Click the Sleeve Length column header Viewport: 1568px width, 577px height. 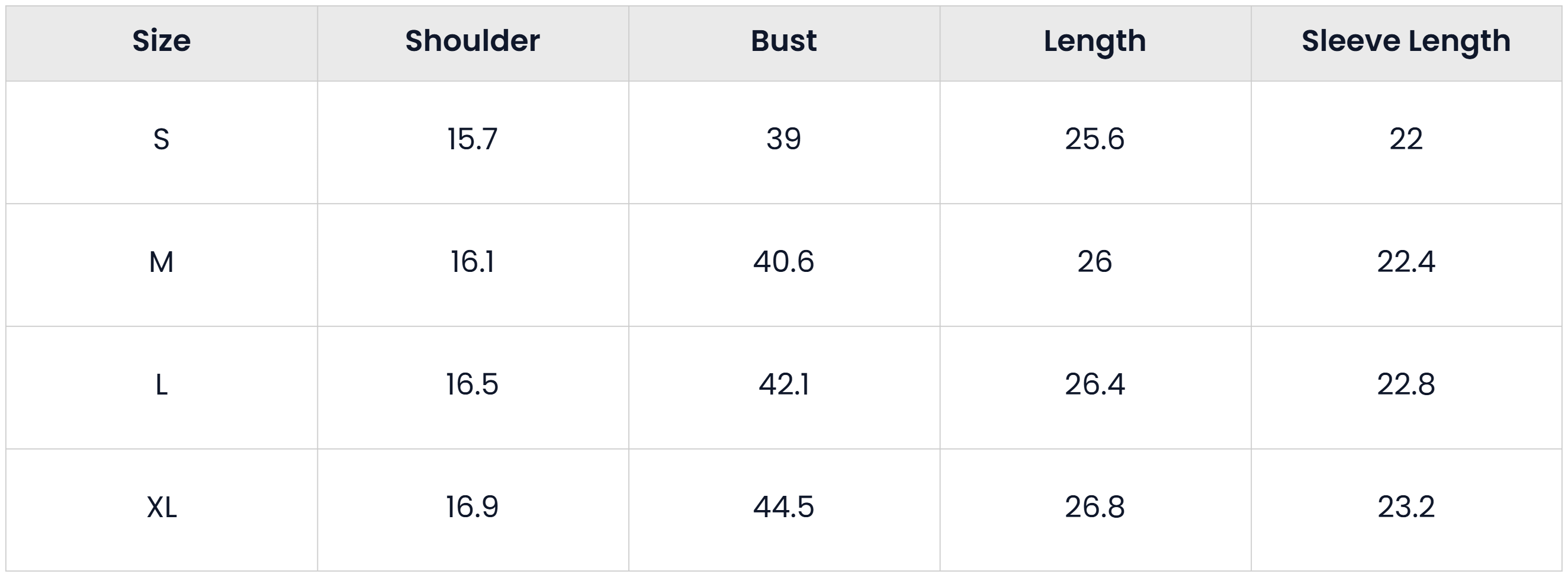(1406, 41)
